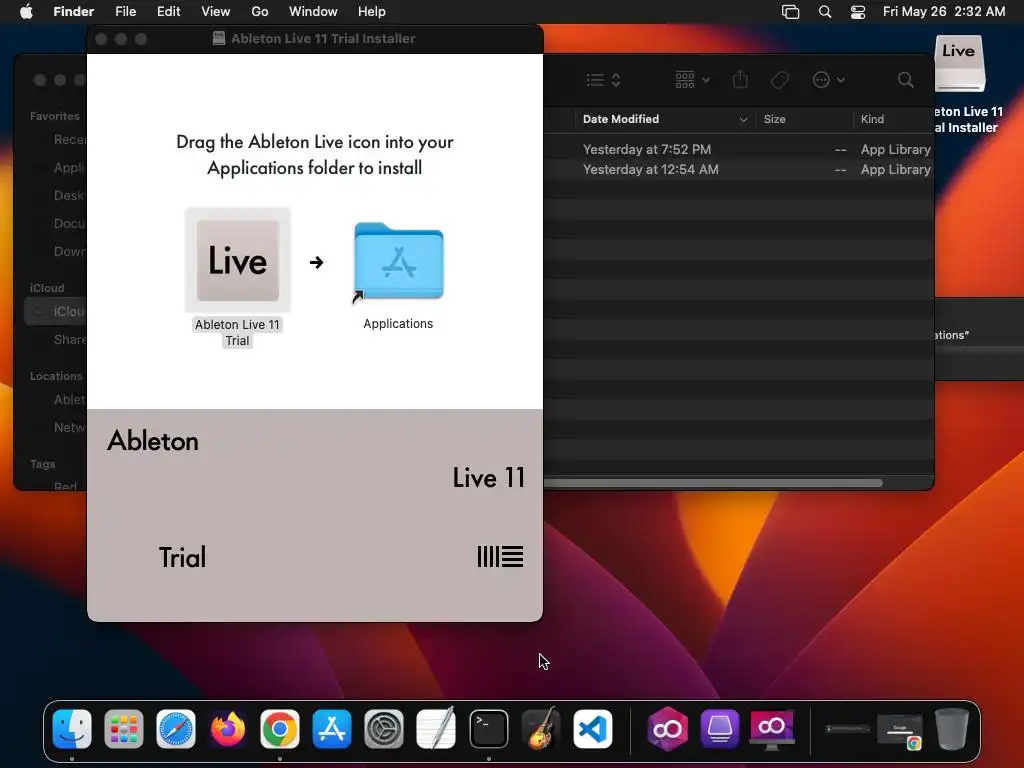Toggle sort order chevron in Date Modified column
Screen dimensions: 1024x768
(743, 120)
